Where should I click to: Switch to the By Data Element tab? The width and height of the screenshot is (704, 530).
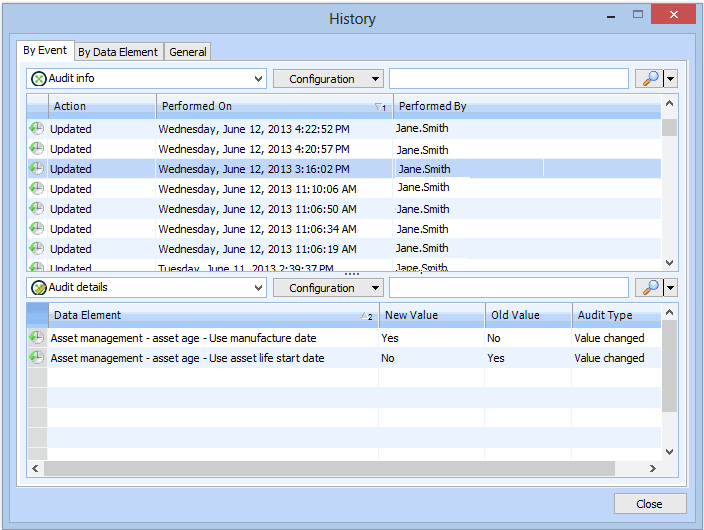coord(118,52)
